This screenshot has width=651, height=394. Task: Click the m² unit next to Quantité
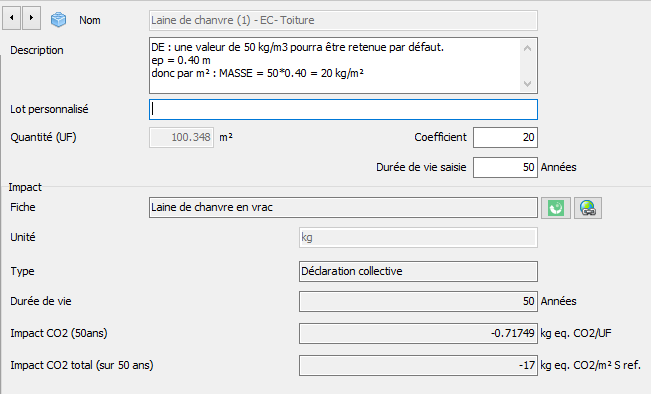click(226, 137)
